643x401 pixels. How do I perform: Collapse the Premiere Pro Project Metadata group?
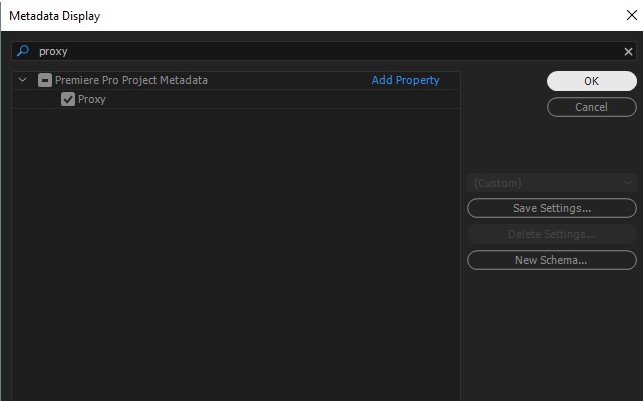tap(23, 80)
